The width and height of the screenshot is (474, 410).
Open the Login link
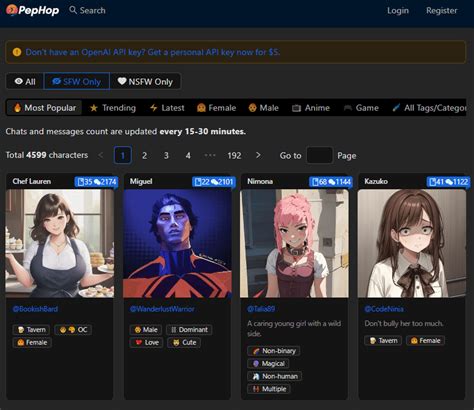[398, 11]
